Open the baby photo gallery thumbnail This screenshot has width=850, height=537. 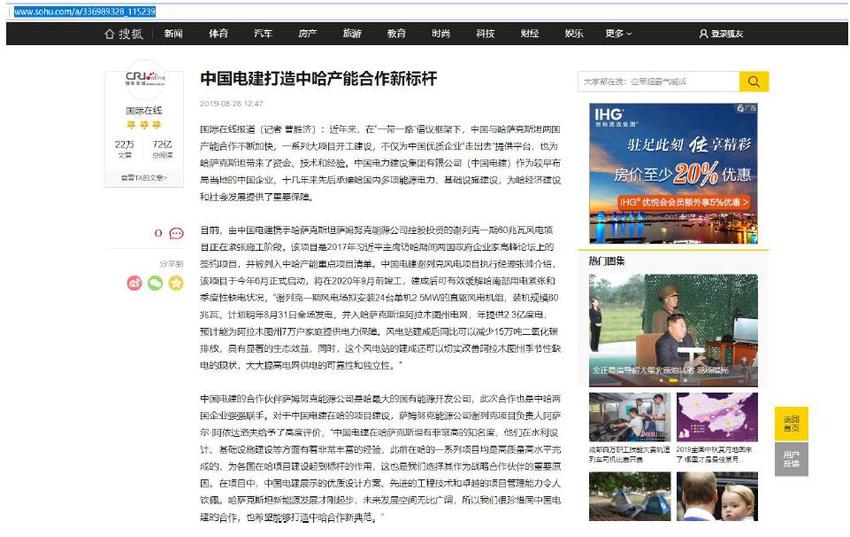click(717, 496)
